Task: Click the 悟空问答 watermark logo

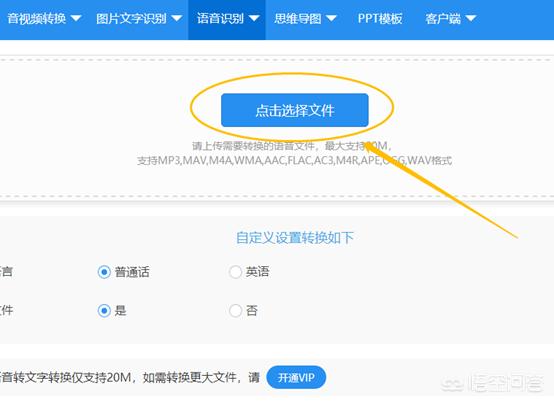Action: [x=492, y=383]
